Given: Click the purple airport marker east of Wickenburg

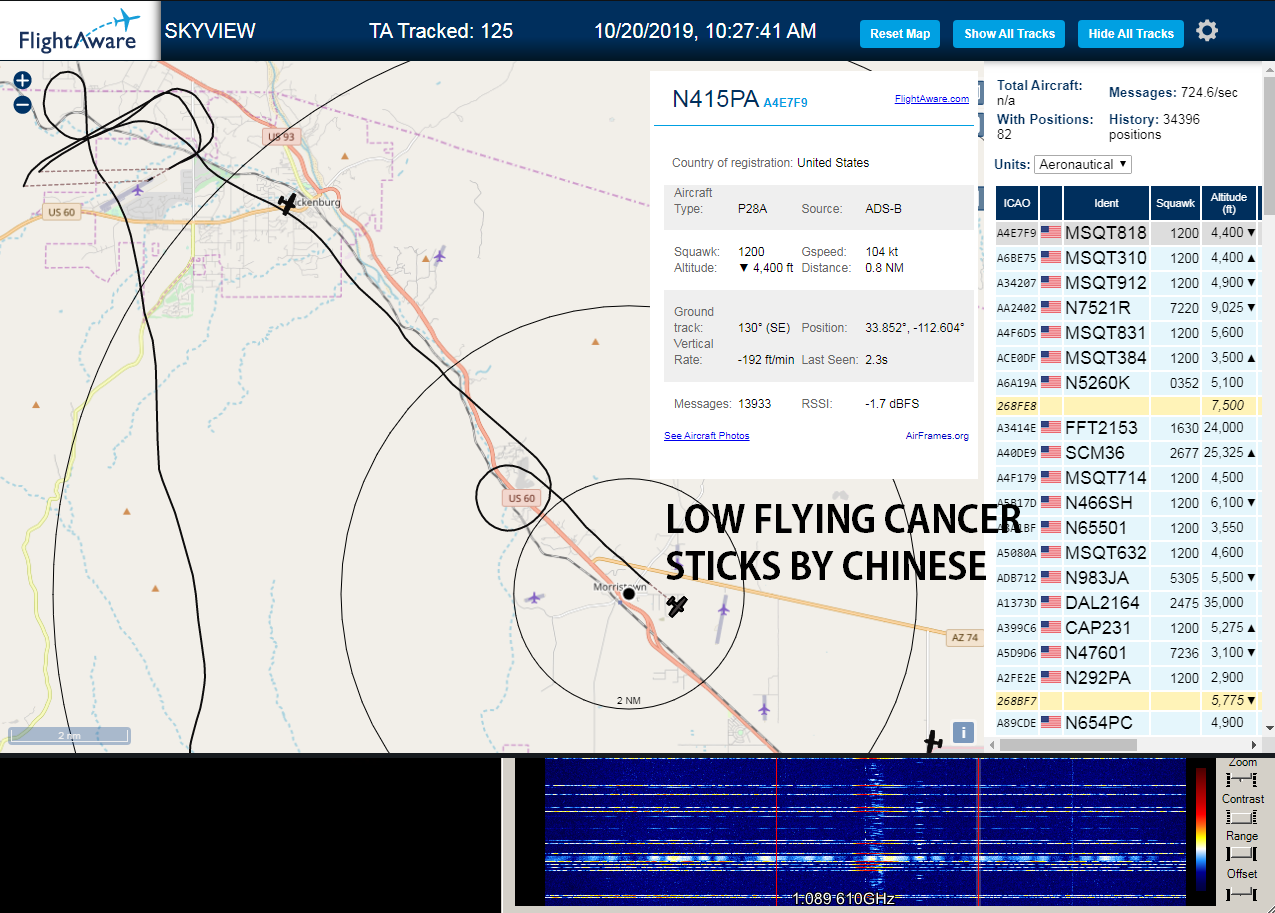Looking at the screenshot, I should pyautogui.click(x=438, y=256).
